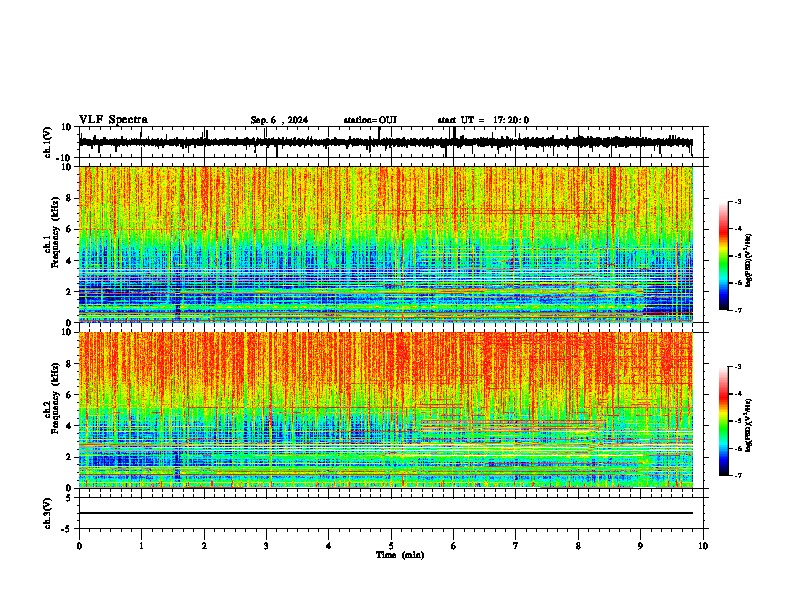This screenshot has width=792, height=612.
Task: Click time axis tick label "4"
Action: pos(329,546)
